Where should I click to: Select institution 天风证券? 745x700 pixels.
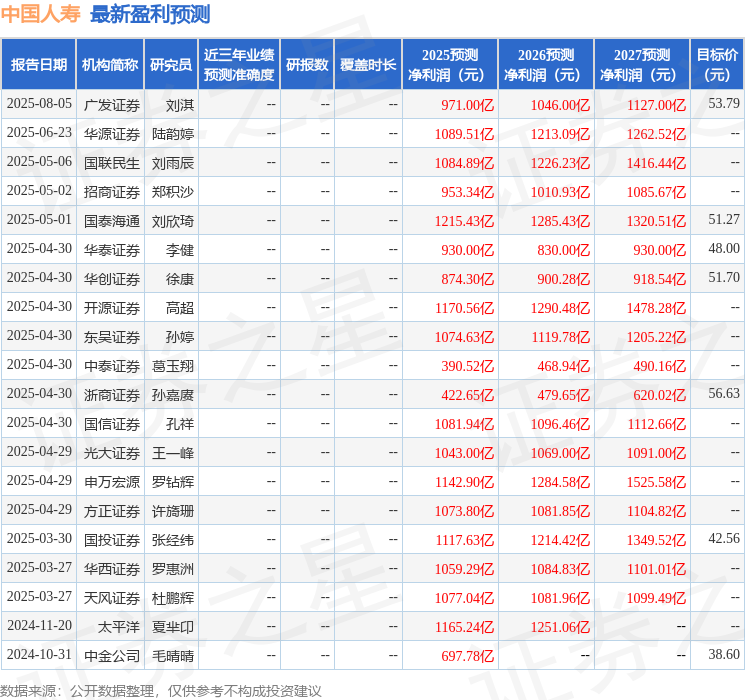coord(112,598)
